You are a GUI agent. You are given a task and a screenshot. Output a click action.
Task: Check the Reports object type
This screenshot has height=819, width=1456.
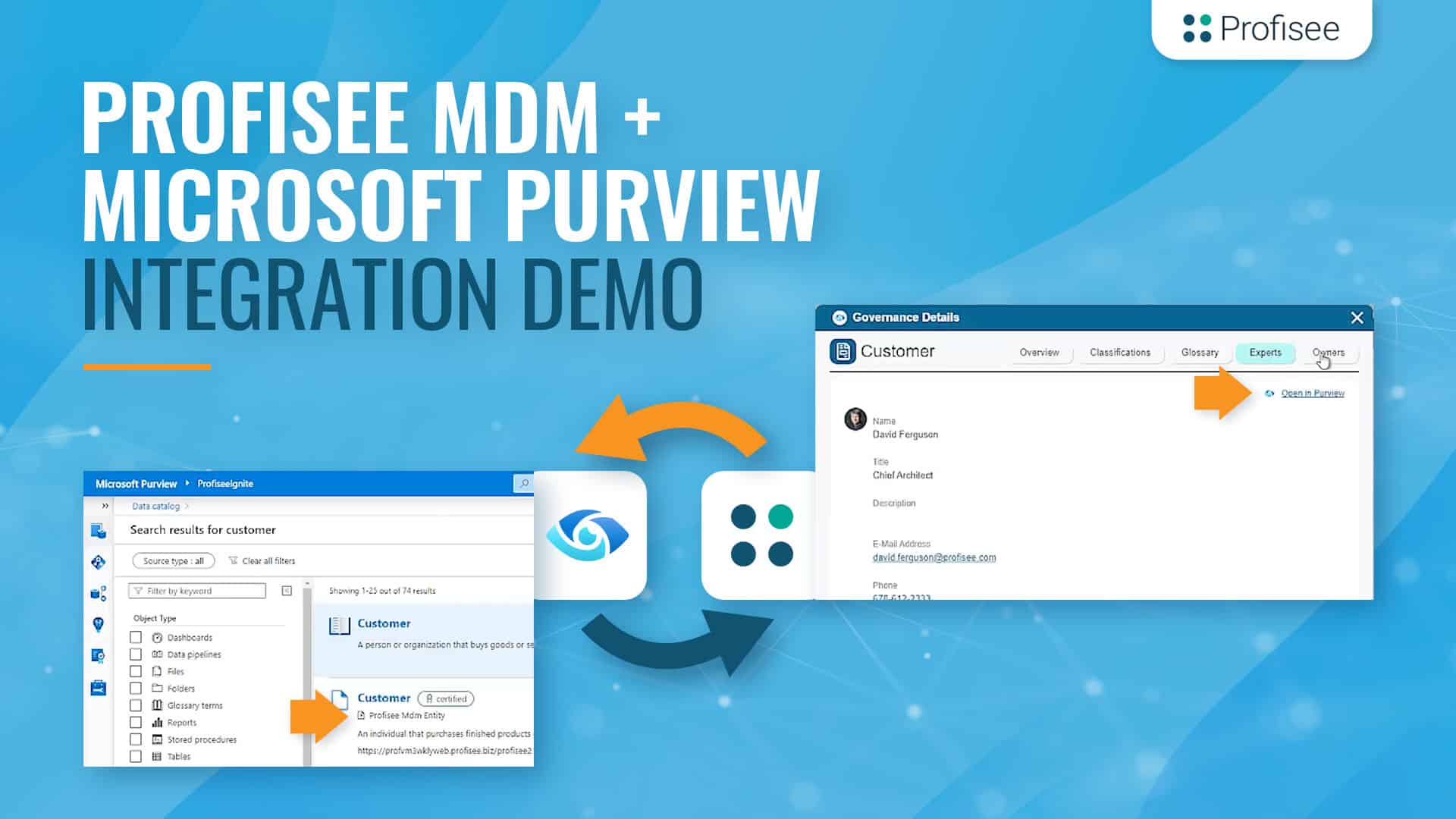click(136, 723)
